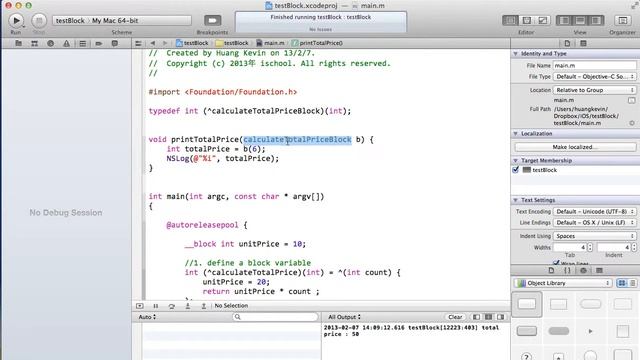
Task: Open the Location dropdown
Action: click(x=594, y=90)
